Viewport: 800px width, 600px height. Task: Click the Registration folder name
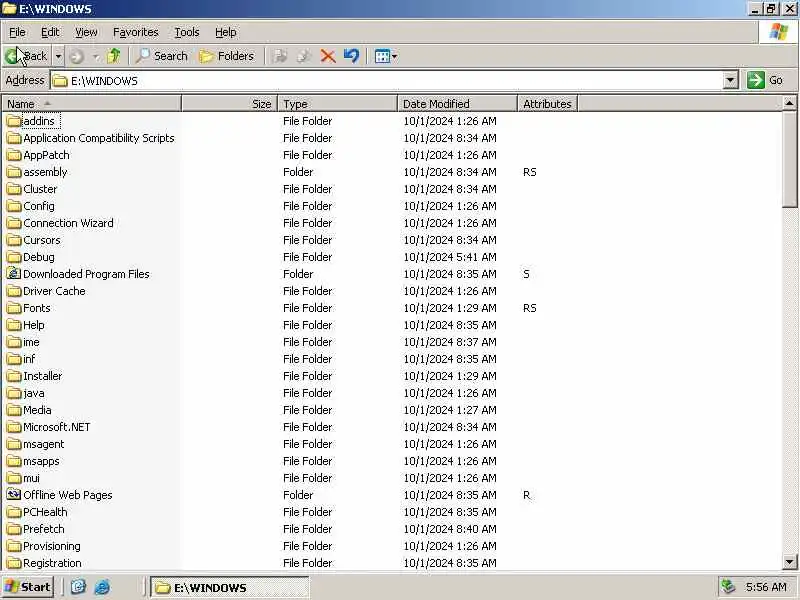(52, 563)
